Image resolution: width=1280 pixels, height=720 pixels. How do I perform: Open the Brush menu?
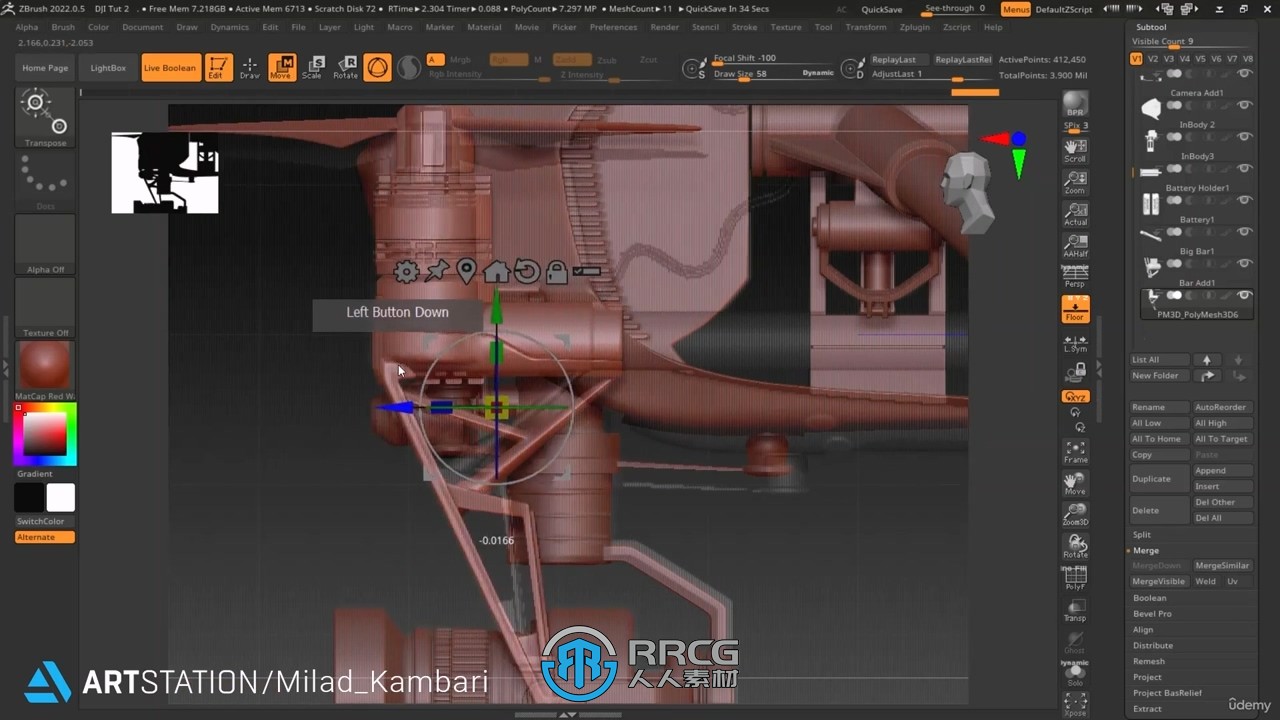pyautogui.click(x=63, y=27)
